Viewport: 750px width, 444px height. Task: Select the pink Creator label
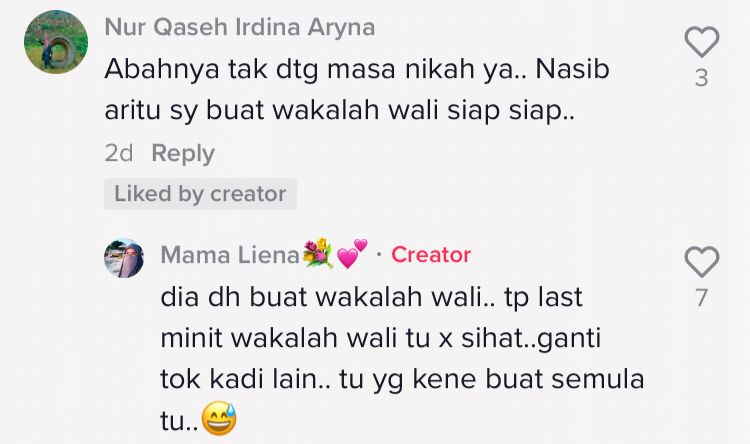(431, 255)
